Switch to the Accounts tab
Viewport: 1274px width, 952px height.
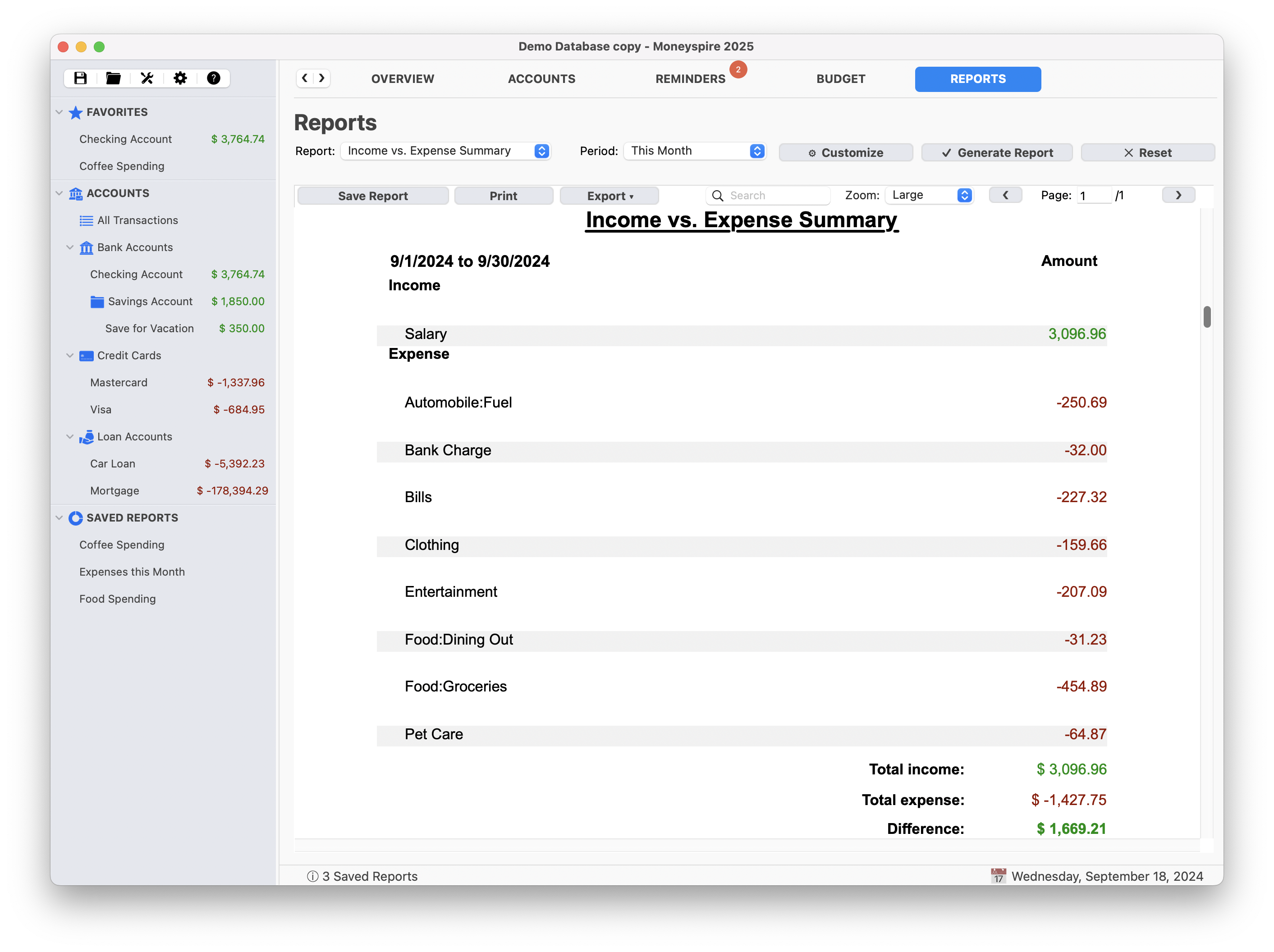(x=541, y=79)
